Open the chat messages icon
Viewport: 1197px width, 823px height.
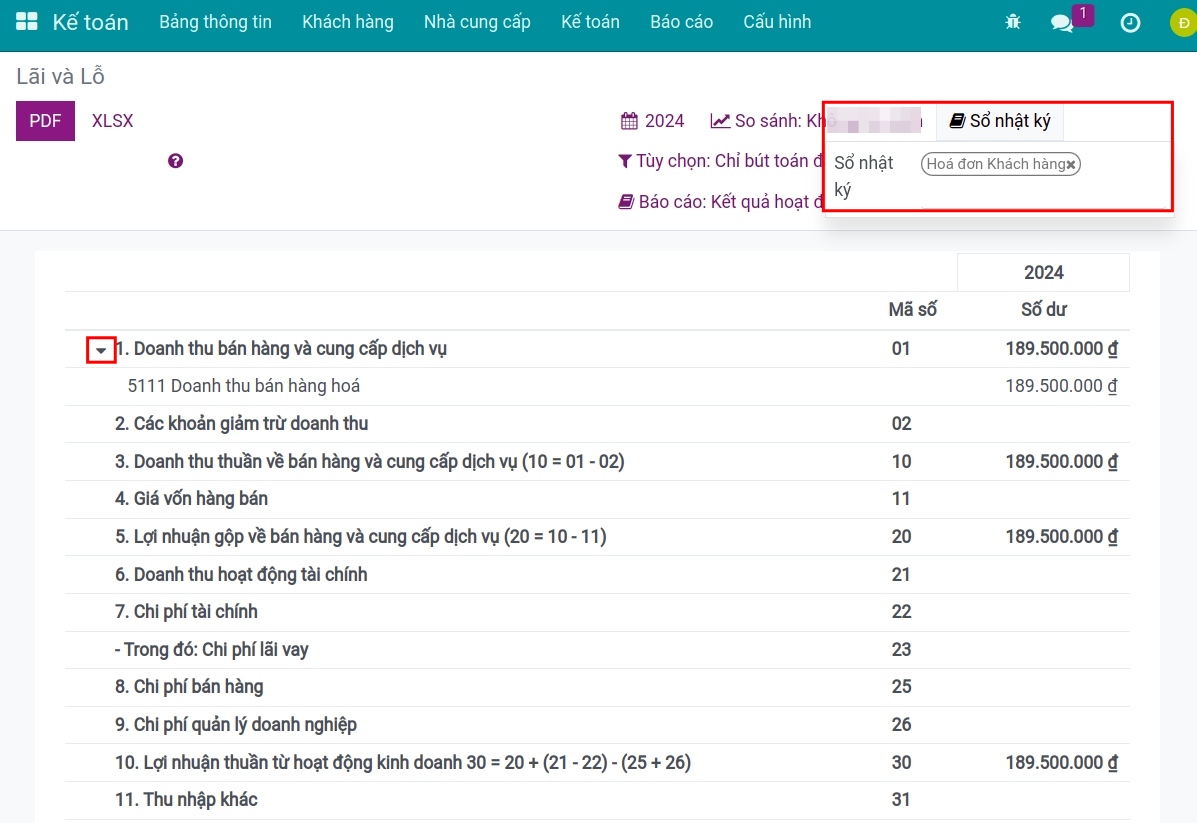1062,22
